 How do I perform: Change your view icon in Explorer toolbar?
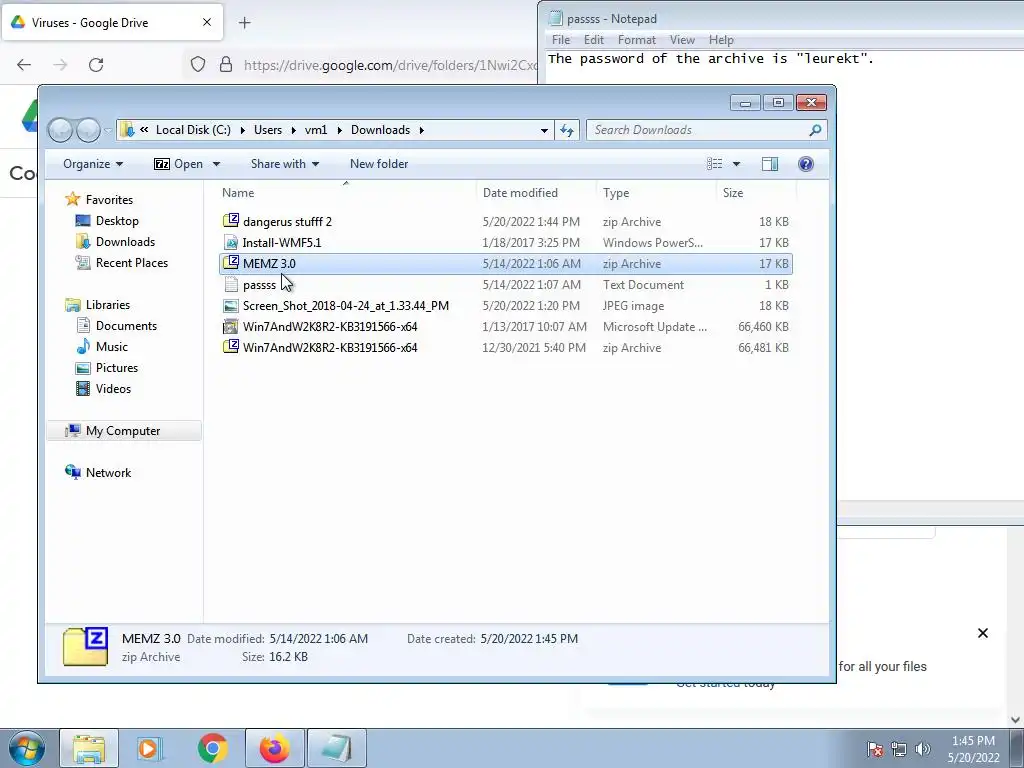pyautogui.click(x=714, y=164)
